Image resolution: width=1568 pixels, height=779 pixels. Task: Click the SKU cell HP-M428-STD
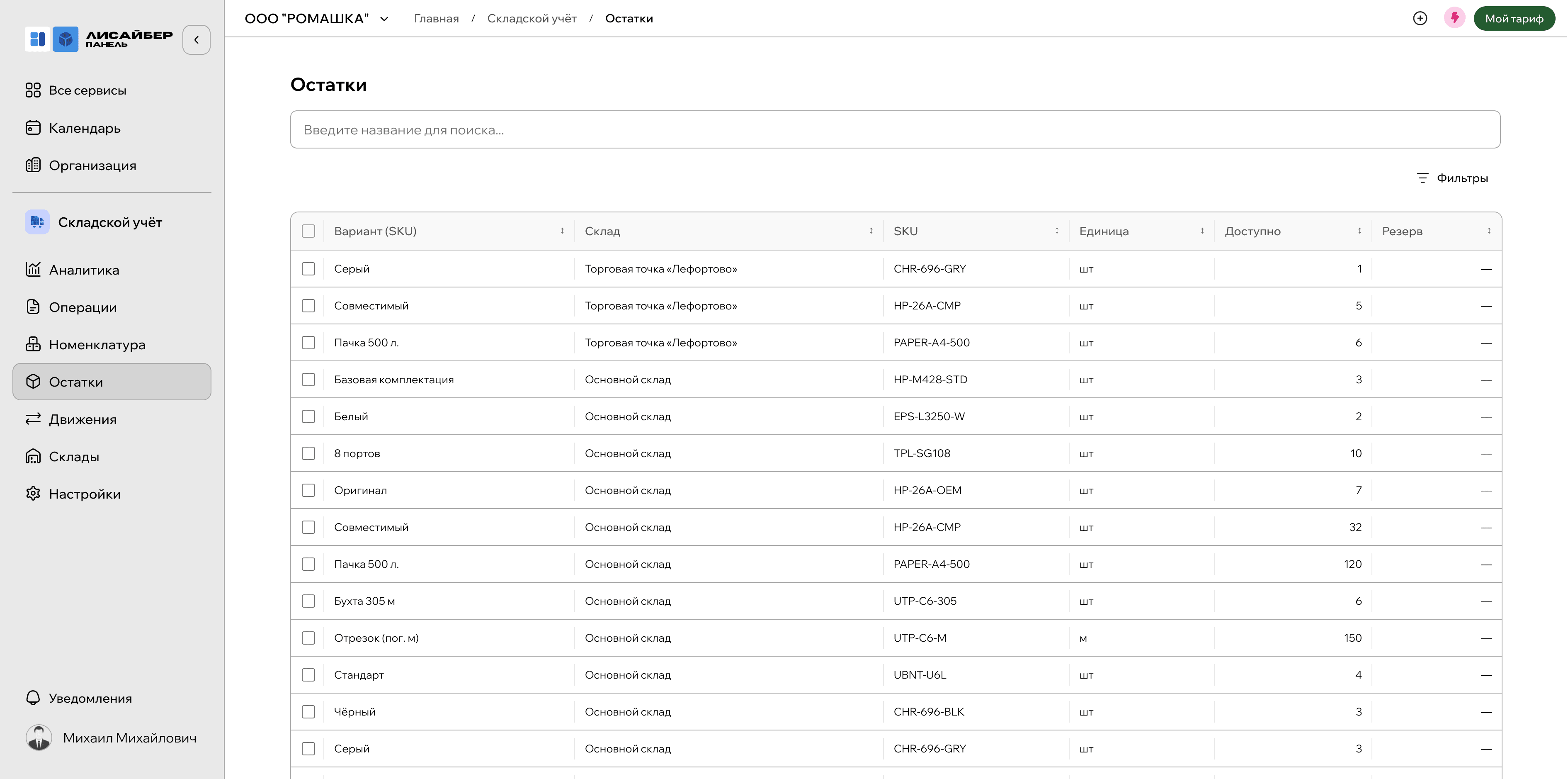click(930, 380)
